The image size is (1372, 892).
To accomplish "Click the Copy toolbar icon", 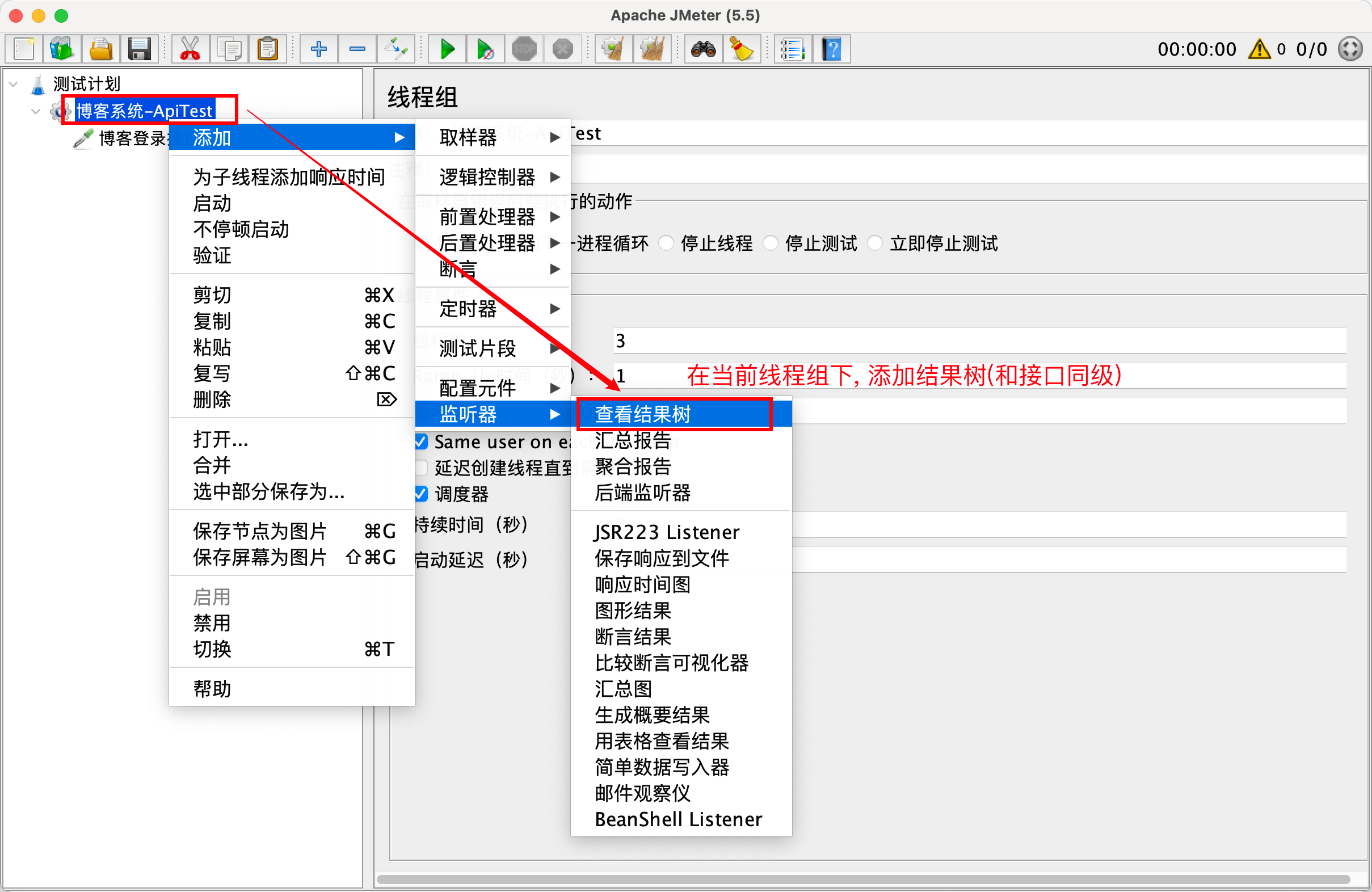I will [x=229, y=49].
